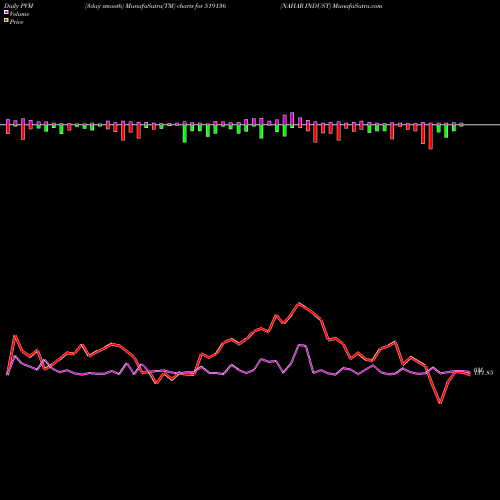Click the peak of the red price line
The width and height of the screenshot is (500, 500).
pos(299,303)
